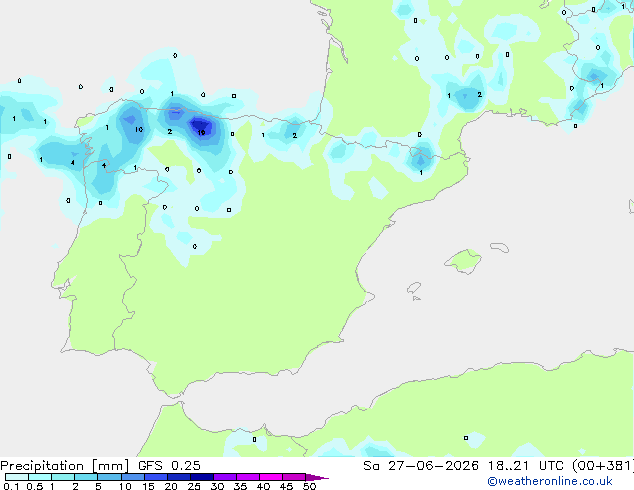Select the '20' legend scale label
Image resolution: width=634 pixels, height=490 pixels.
click(171, 486)
